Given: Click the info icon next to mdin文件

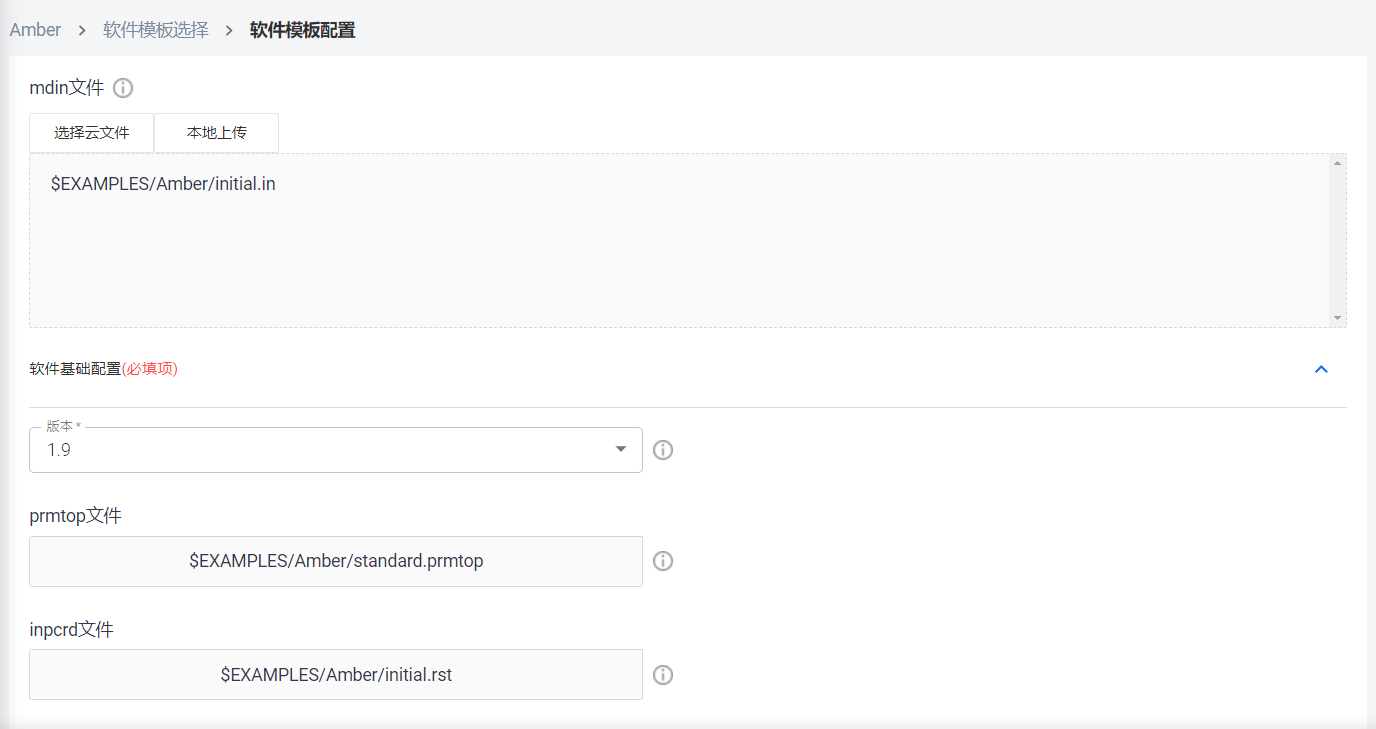Looking at the screenshot, I should pos(123,88).
